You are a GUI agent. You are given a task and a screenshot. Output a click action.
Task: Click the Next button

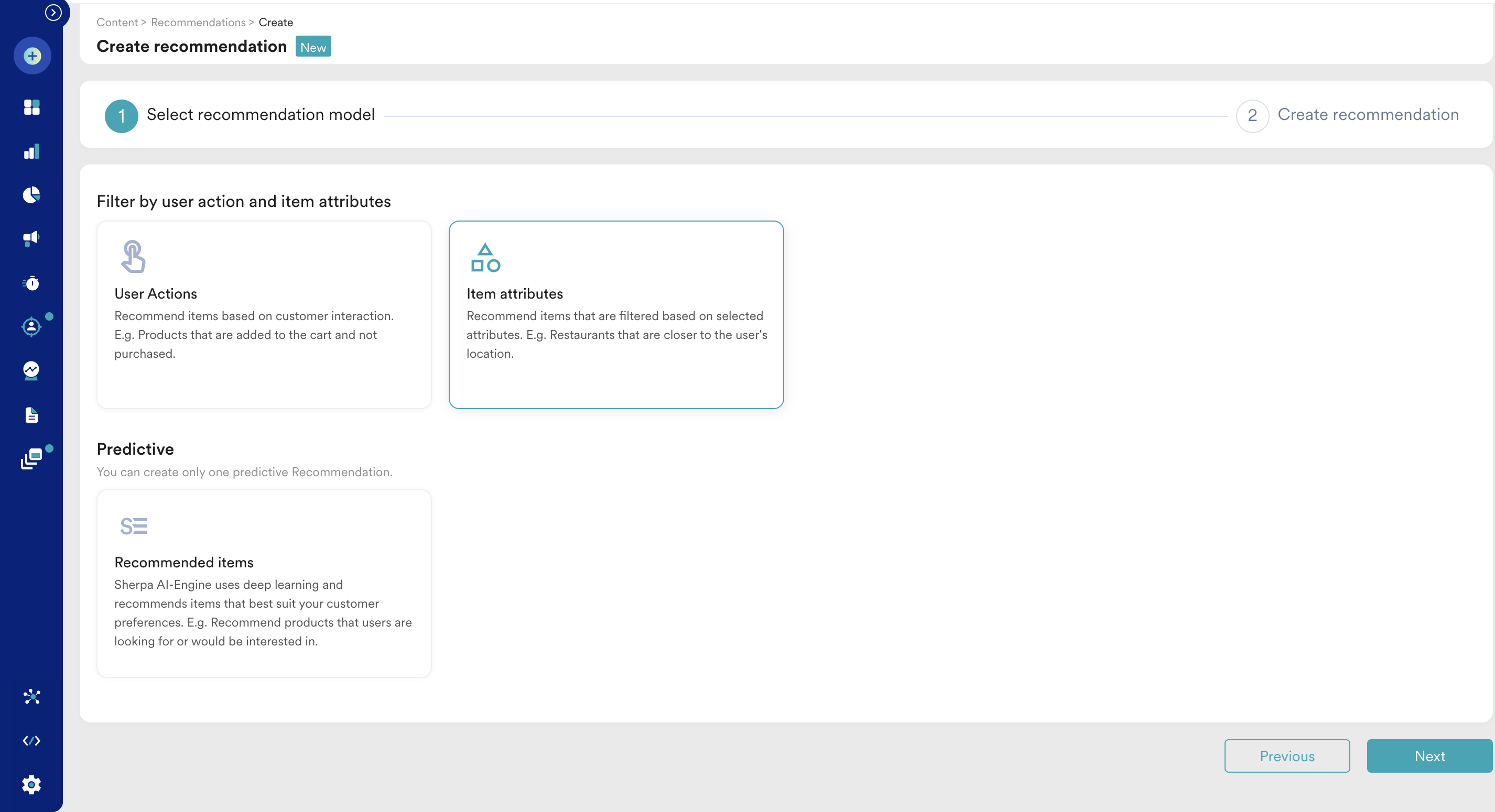pyautogui.click(x=1429, y=756)
